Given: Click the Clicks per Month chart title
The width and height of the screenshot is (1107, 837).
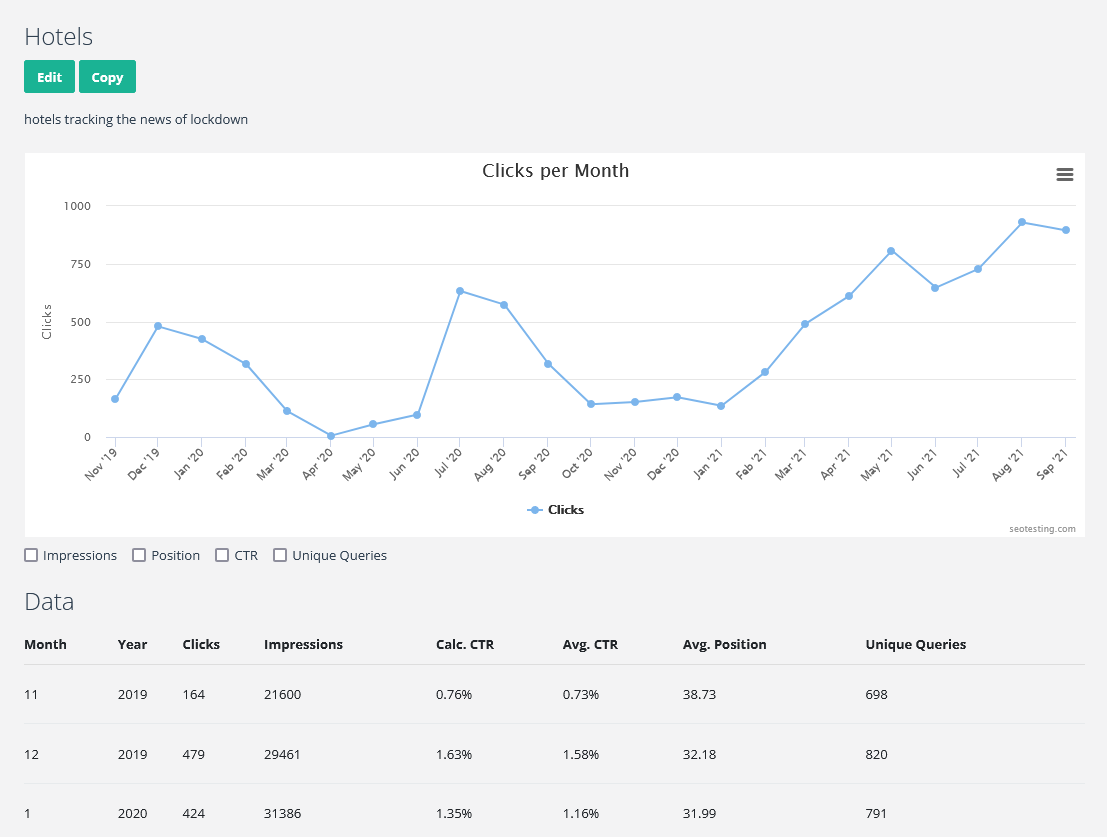Looking at the screenshot, I should pyautogui.click(x=555, y=170).
